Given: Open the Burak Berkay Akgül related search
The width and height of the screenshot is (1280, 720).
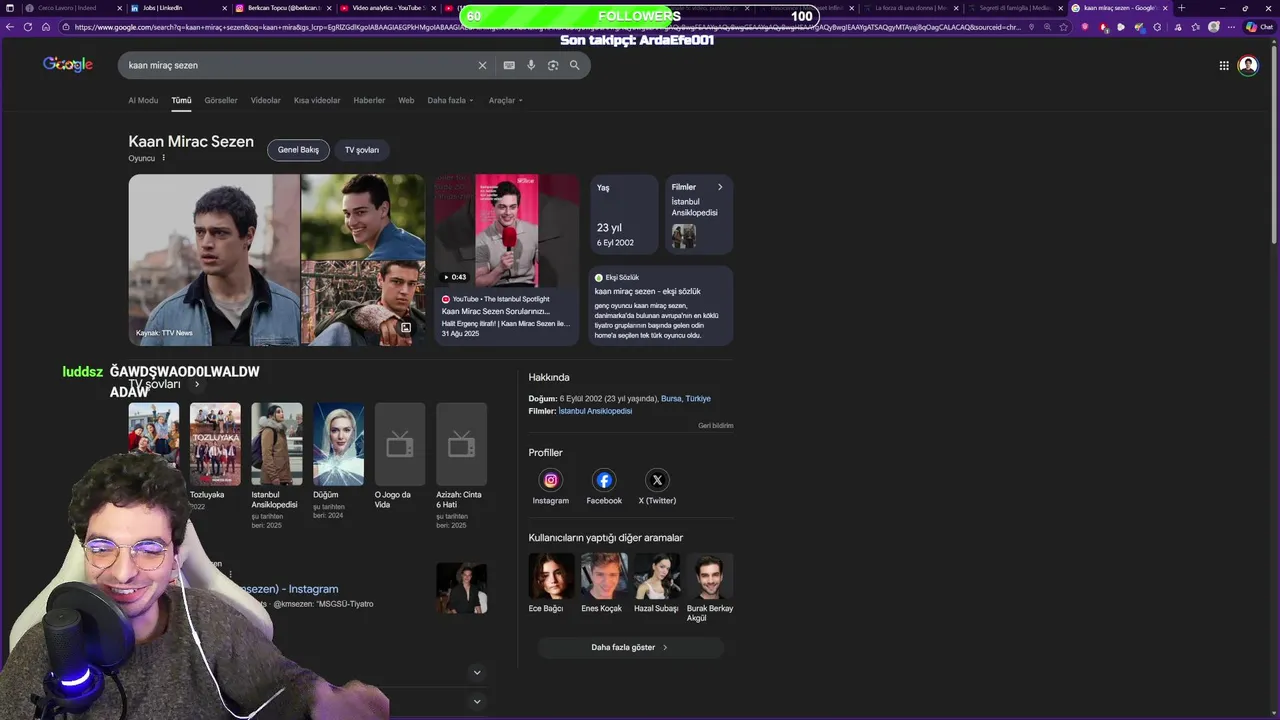Looking at the screenshot, I should [710, 588].
